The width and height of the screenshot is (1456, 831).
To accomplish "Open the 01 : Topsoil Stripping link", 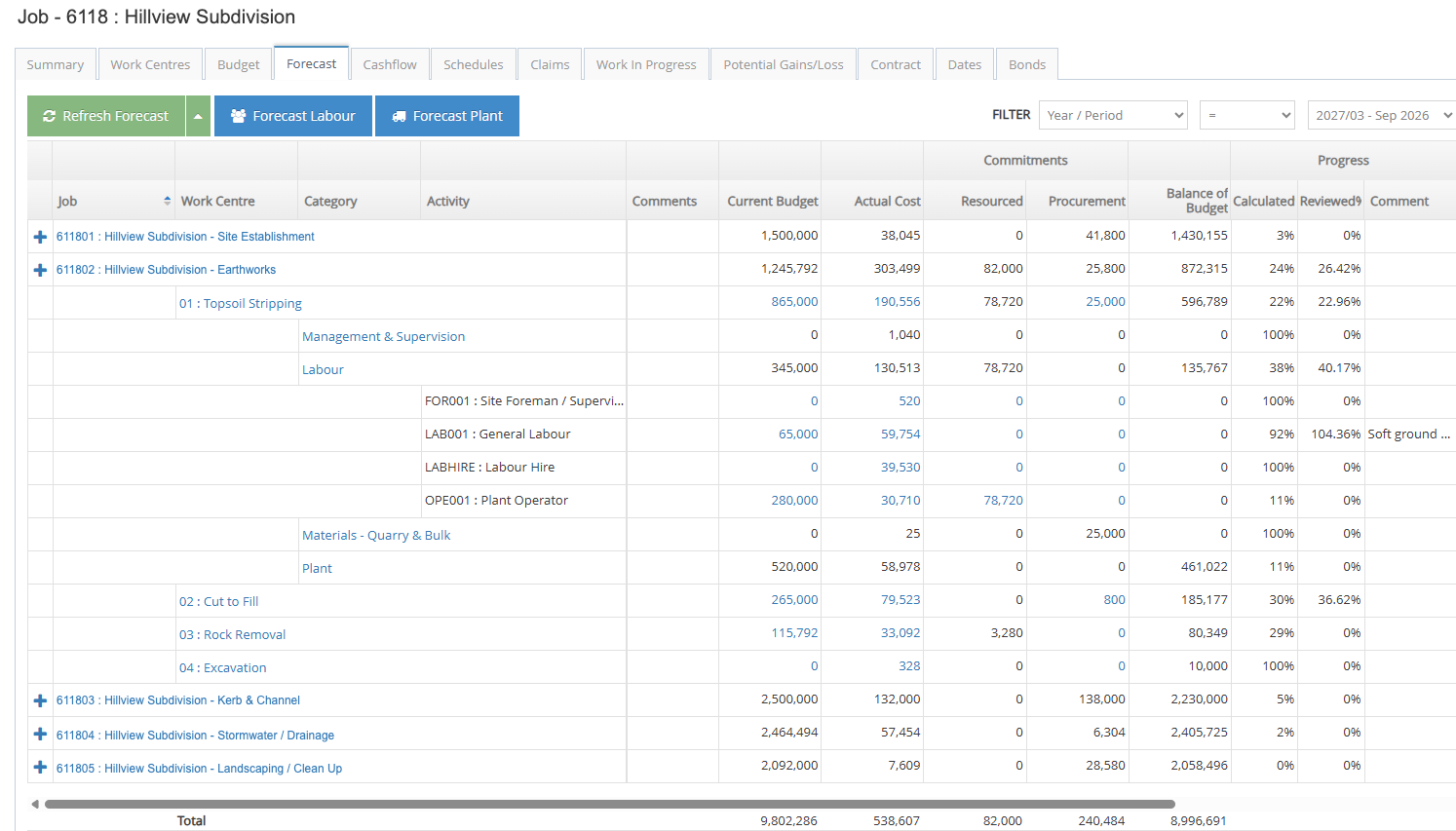I will pyautogui.click(x=241, y=303).
